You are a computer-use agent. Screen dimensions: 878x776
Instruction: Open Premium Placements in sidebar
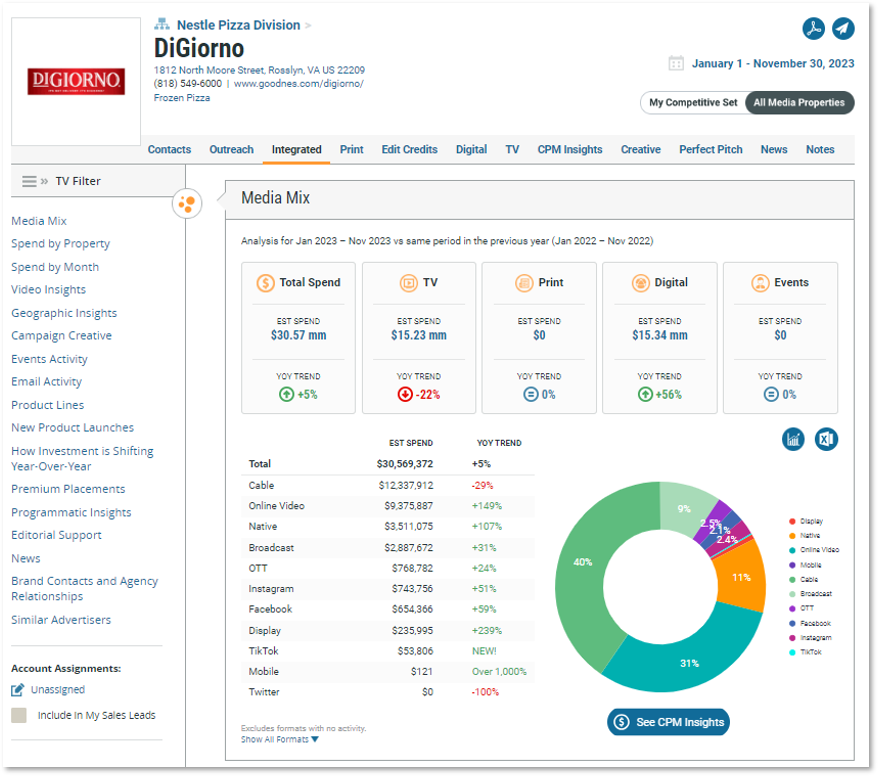(68, 489)
